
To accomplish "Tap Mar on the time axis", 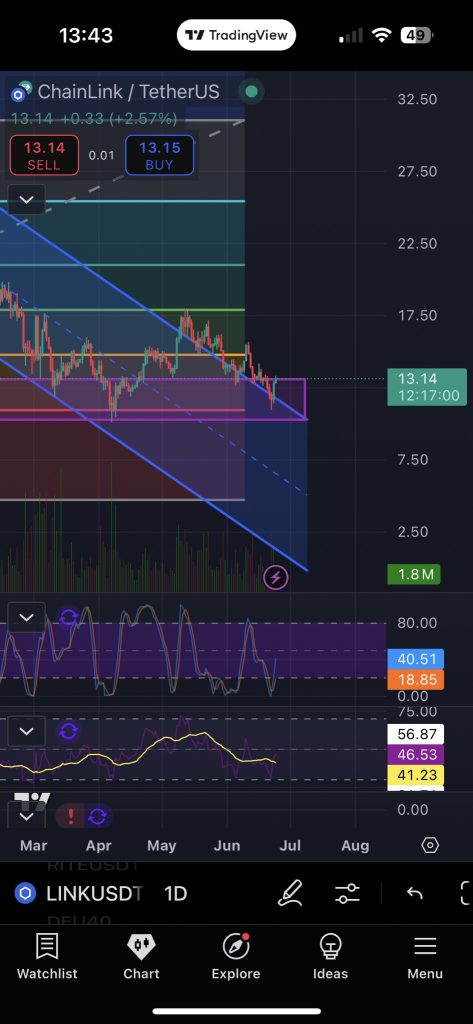I will (x=33, y=846).
